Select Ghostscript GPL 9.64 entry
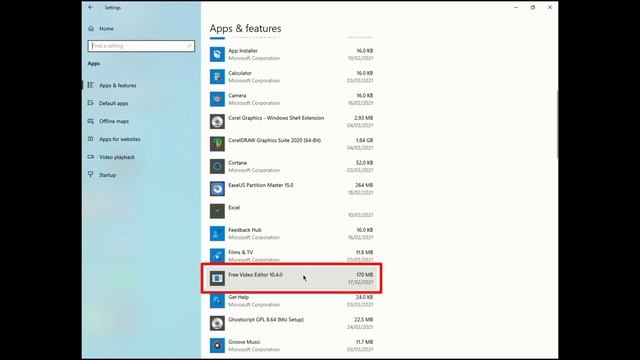Viewport: 640px width, 360px height. click(x=291, y=323)
